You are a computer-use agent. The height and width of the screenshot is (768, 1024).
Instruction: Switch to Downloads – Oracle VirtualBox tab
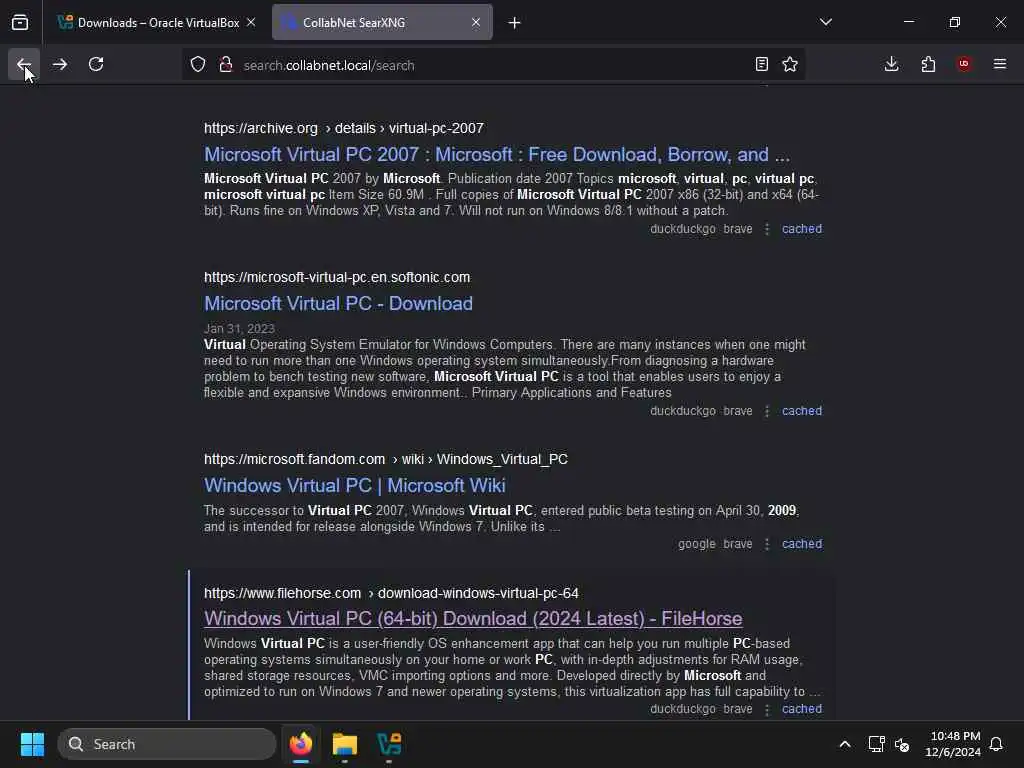pyautogui.click(x=157, y=23)
